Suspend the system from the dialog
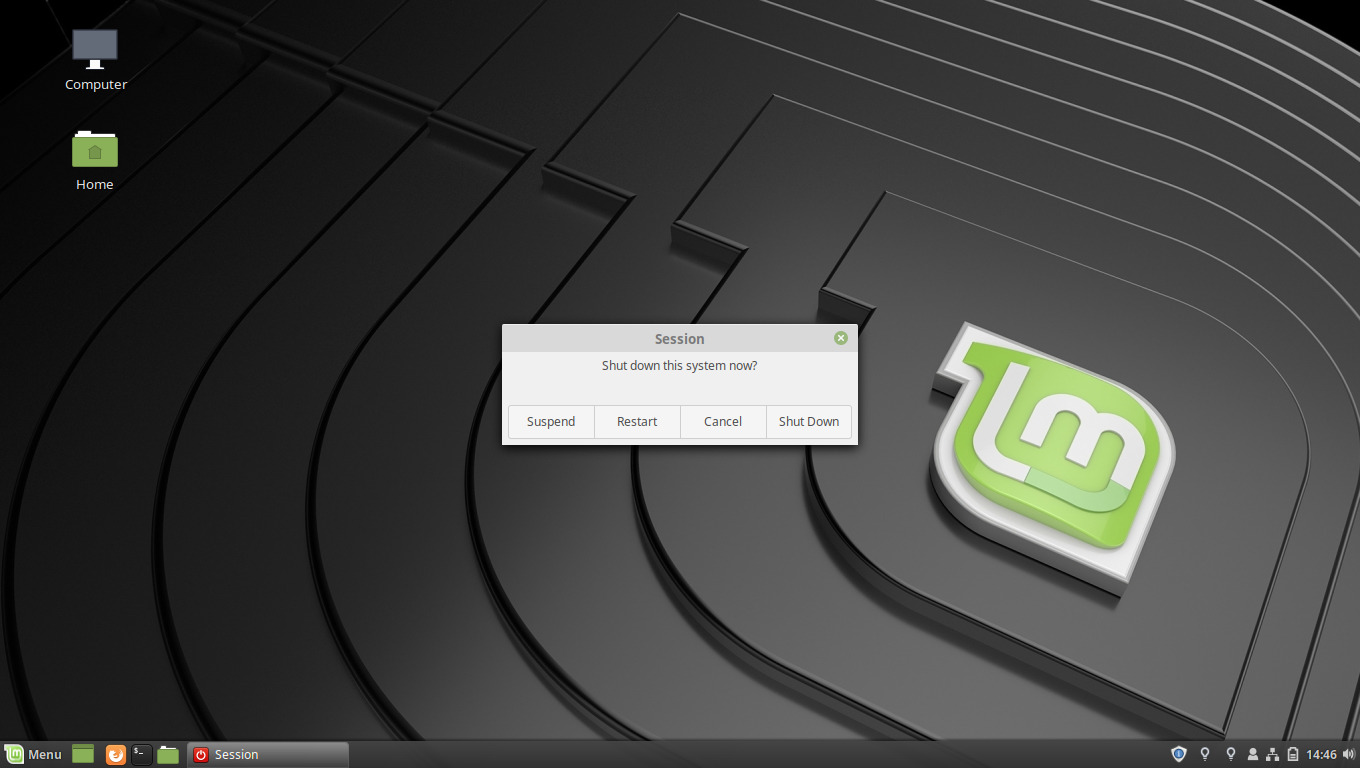 coord(550,421)
